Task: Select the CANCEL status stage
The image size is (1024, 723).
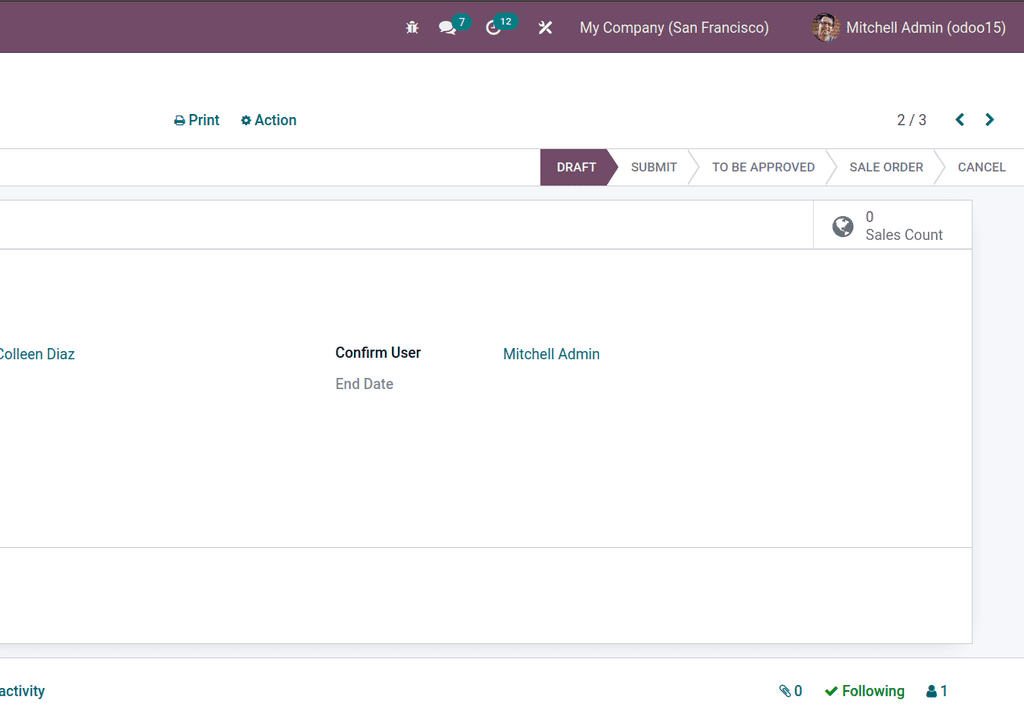Action: pyautogui.click(x=982, y=167)
